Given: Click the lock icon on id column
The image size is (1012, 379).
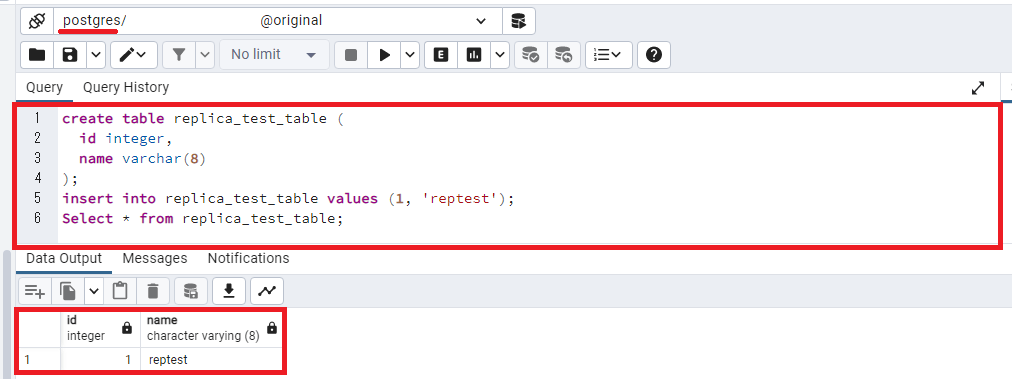Looking at the screenshot, I should click(127, 328).
